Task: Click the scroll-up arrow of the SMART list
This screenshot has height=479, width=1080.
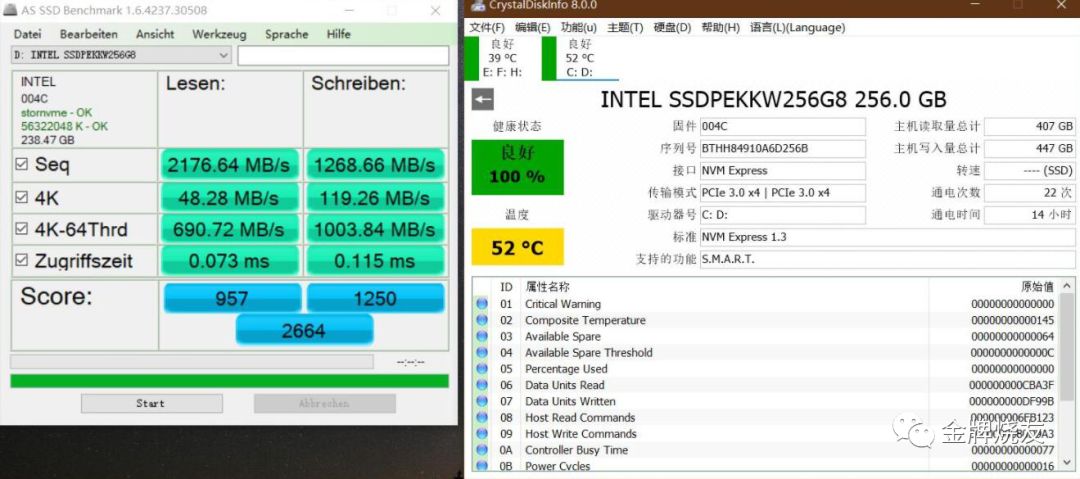Action: [x=1066, y=285]
